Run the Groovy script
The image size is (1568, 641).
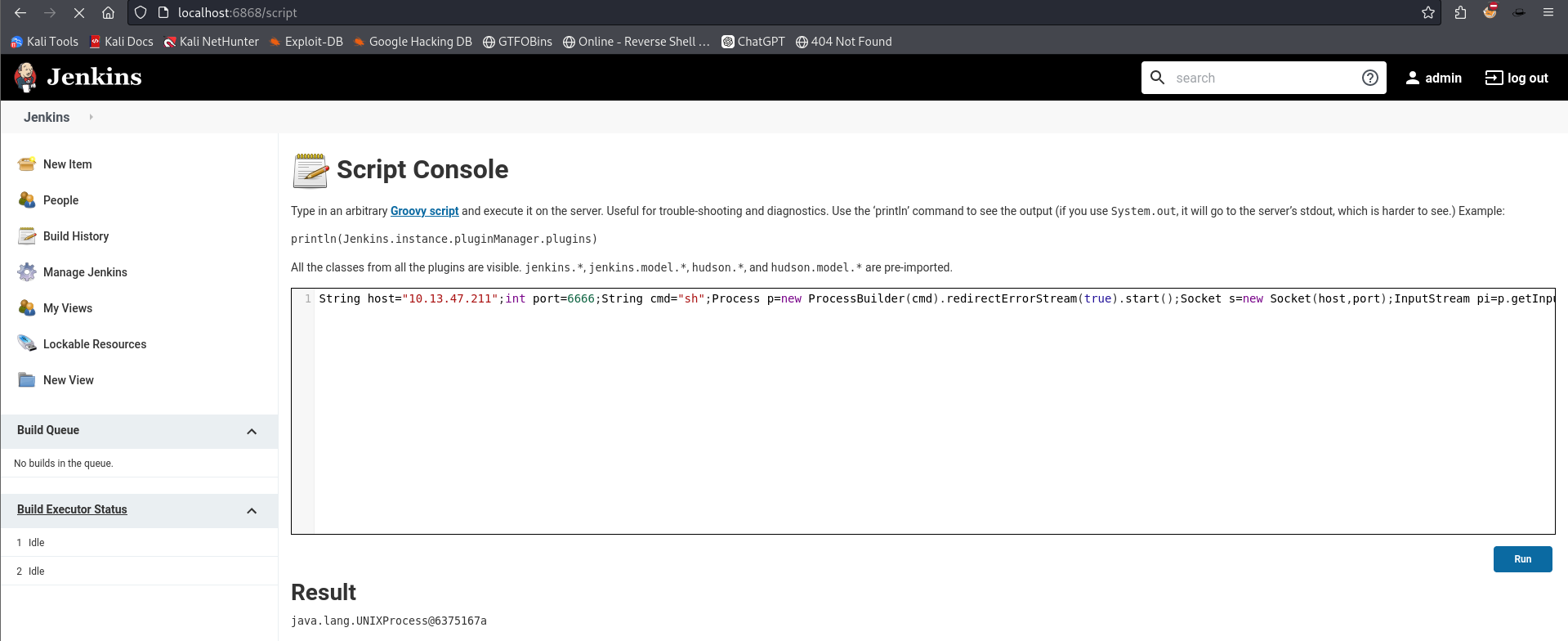click(x=1522, y=559)
